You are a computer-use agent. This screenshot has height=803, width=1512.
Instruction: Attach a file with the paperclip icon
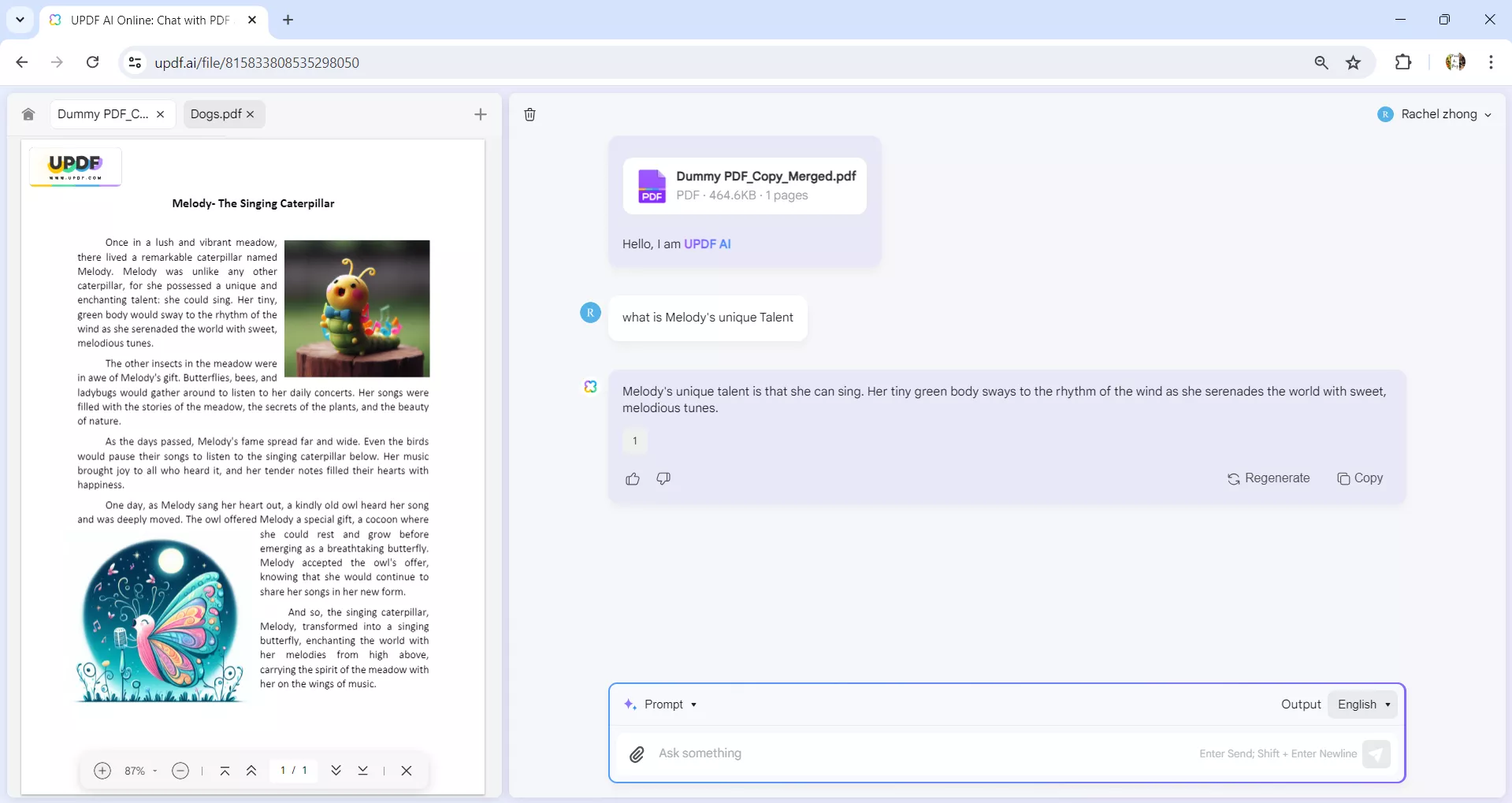[x=637, y=753]
